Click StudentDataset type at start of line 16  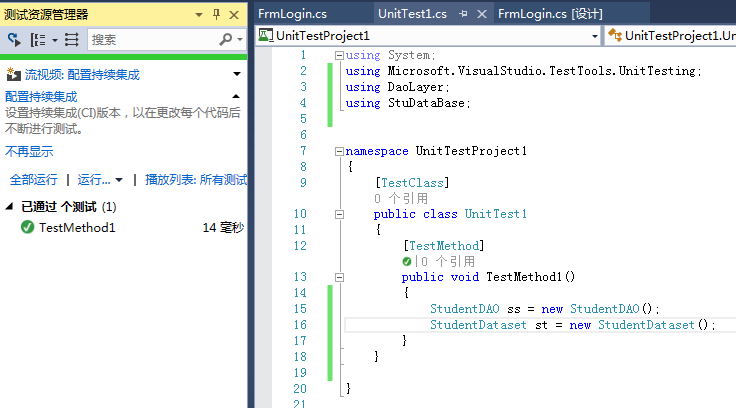[x=478, y=325]
